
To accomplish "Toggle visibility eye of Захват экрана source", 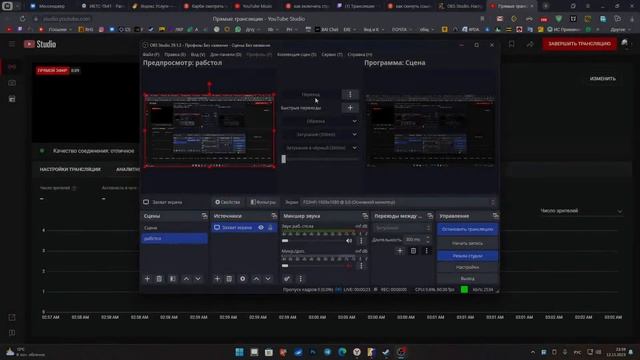I will [261, 227].
